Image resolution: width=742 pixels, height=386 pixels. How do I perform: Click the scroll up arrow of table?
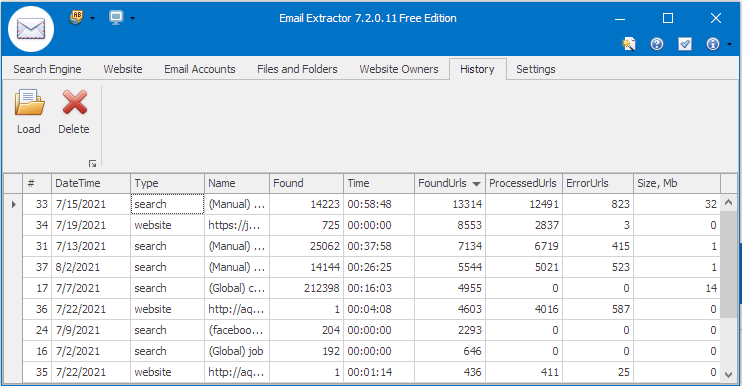point(729,202)
